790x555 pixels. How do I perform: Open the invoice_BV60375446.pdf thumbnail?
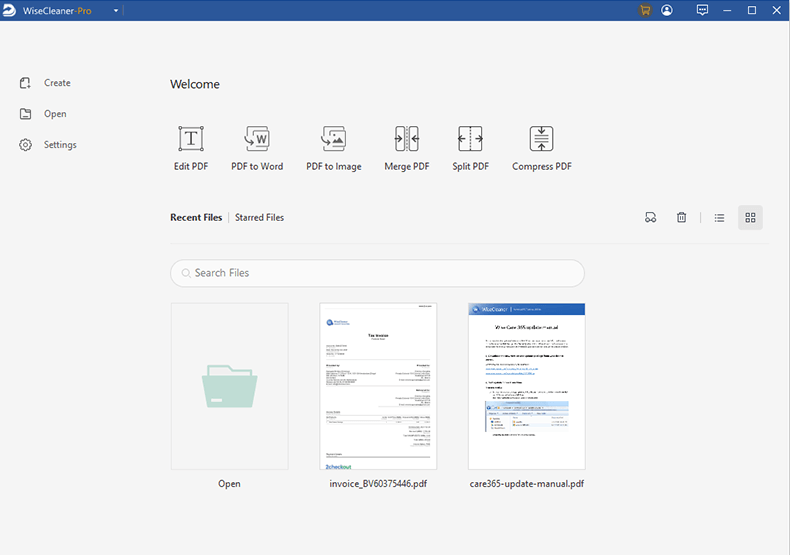click(378, 386)
